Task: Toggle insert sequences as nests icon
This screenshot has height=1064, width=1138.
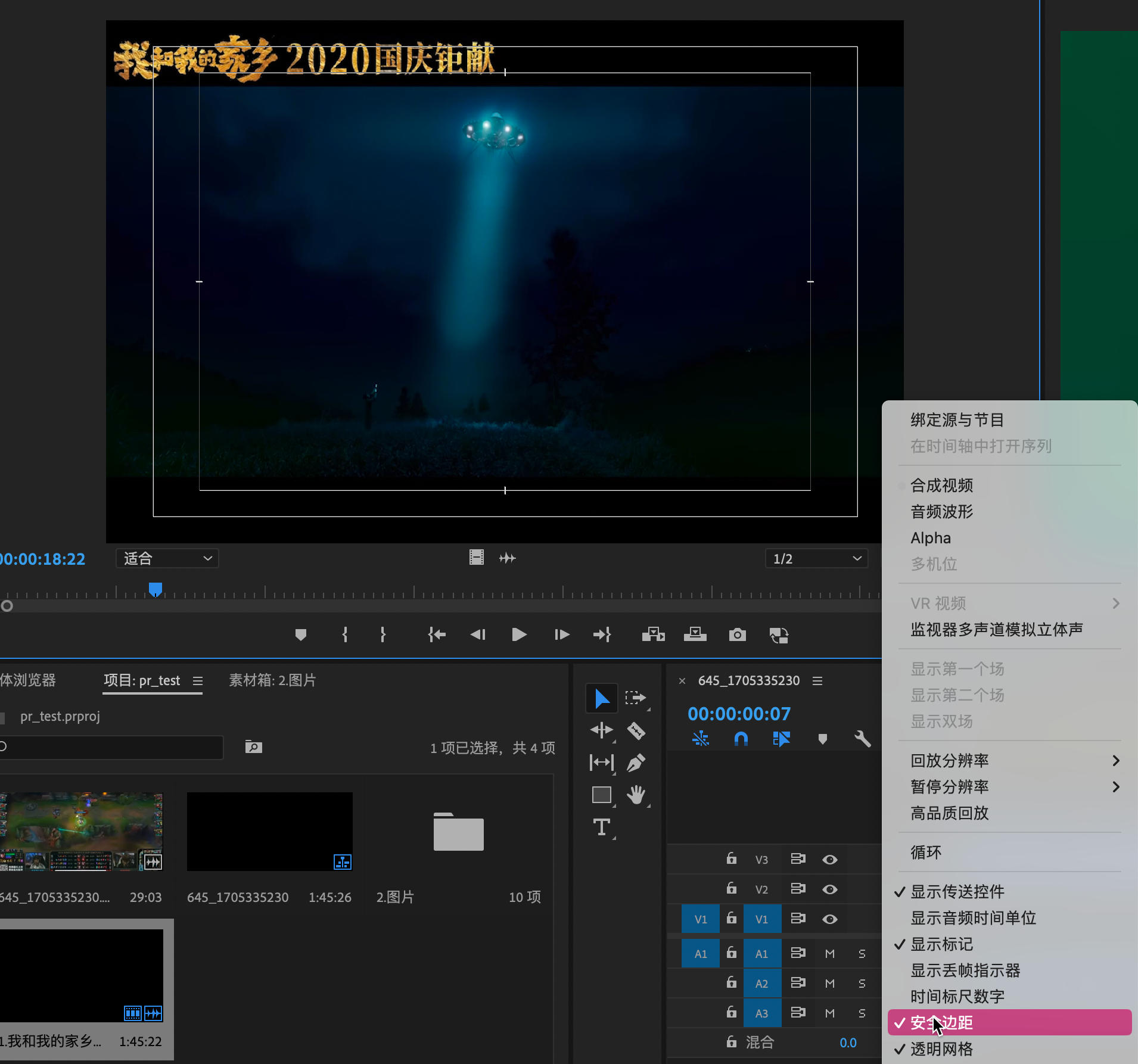Action: (x=701, y=739)
